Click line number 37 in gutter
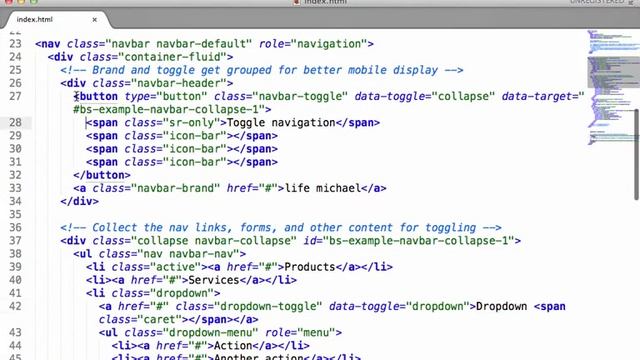The width and height of the screenshot is (640, 360). coord(15,241)
